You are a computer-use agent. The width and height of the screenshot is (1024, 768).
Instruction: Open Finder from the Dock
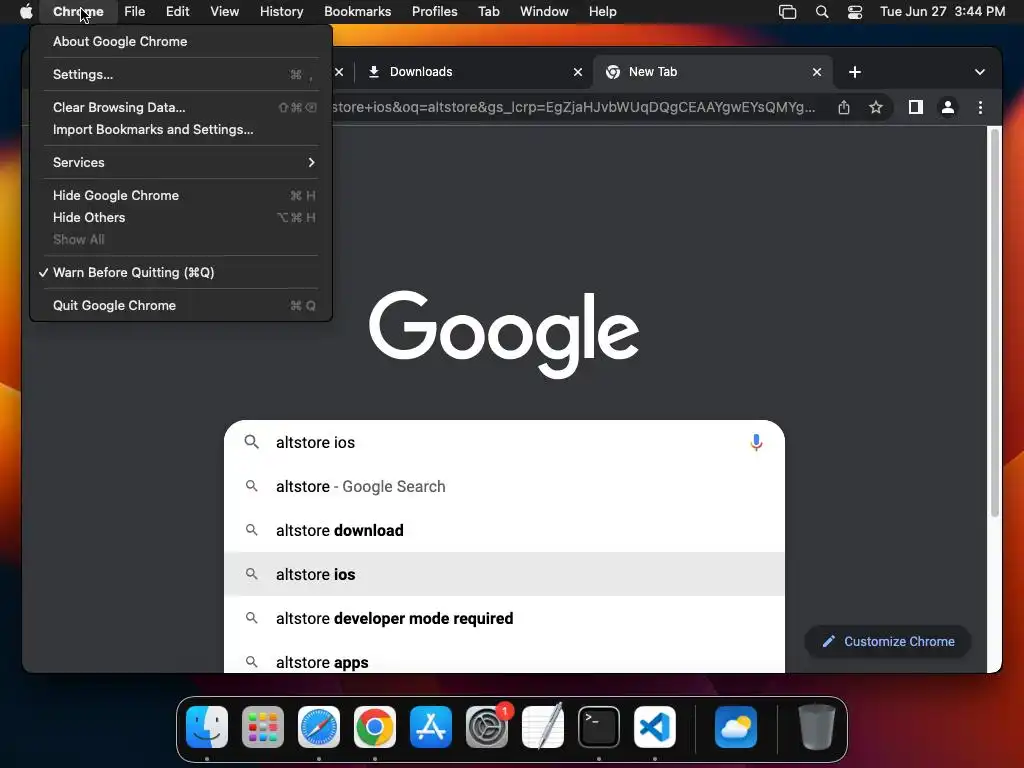(x=207, y=726)
